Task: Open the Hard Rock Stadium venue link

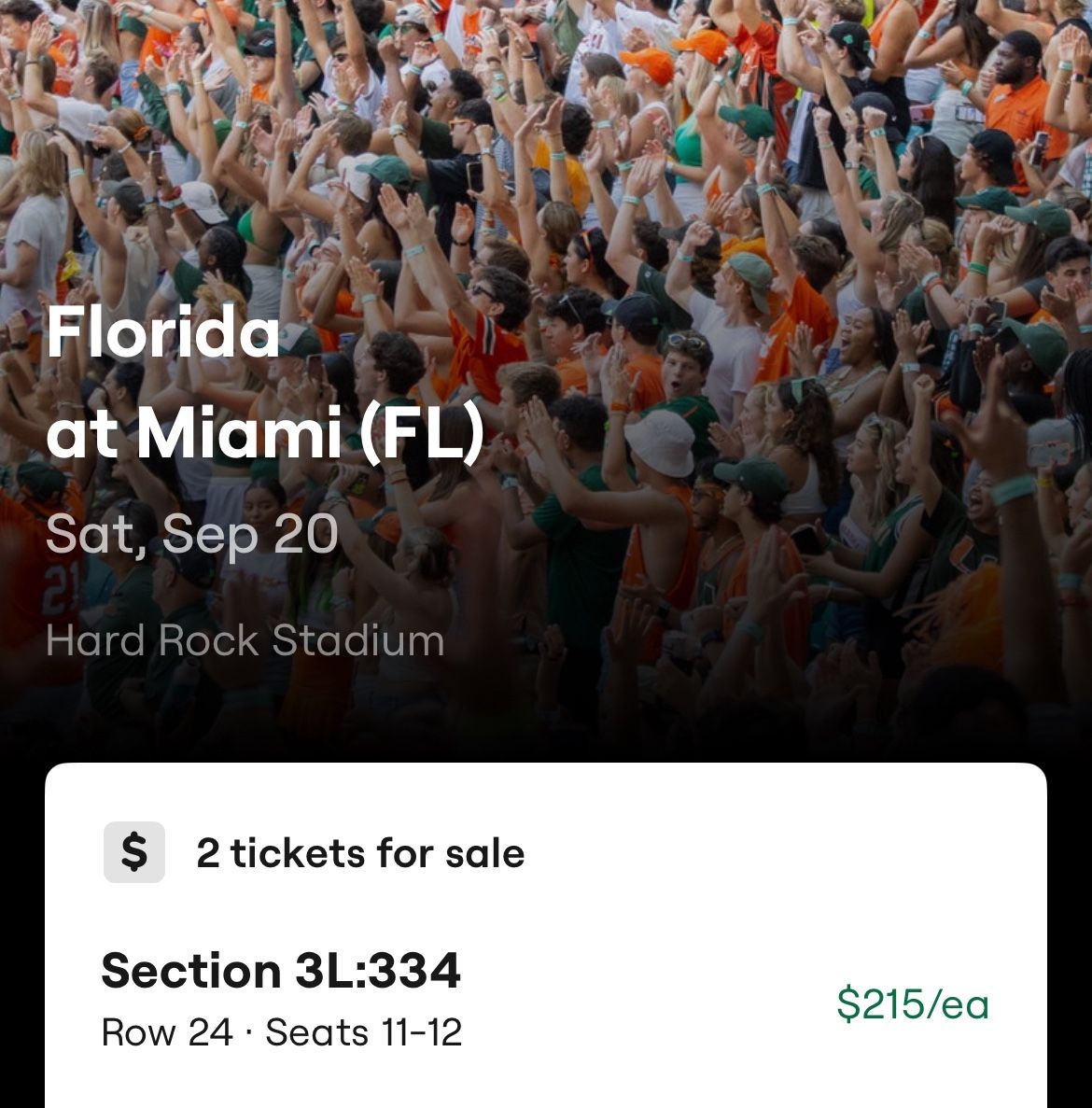Action: [x=245, y=641]
